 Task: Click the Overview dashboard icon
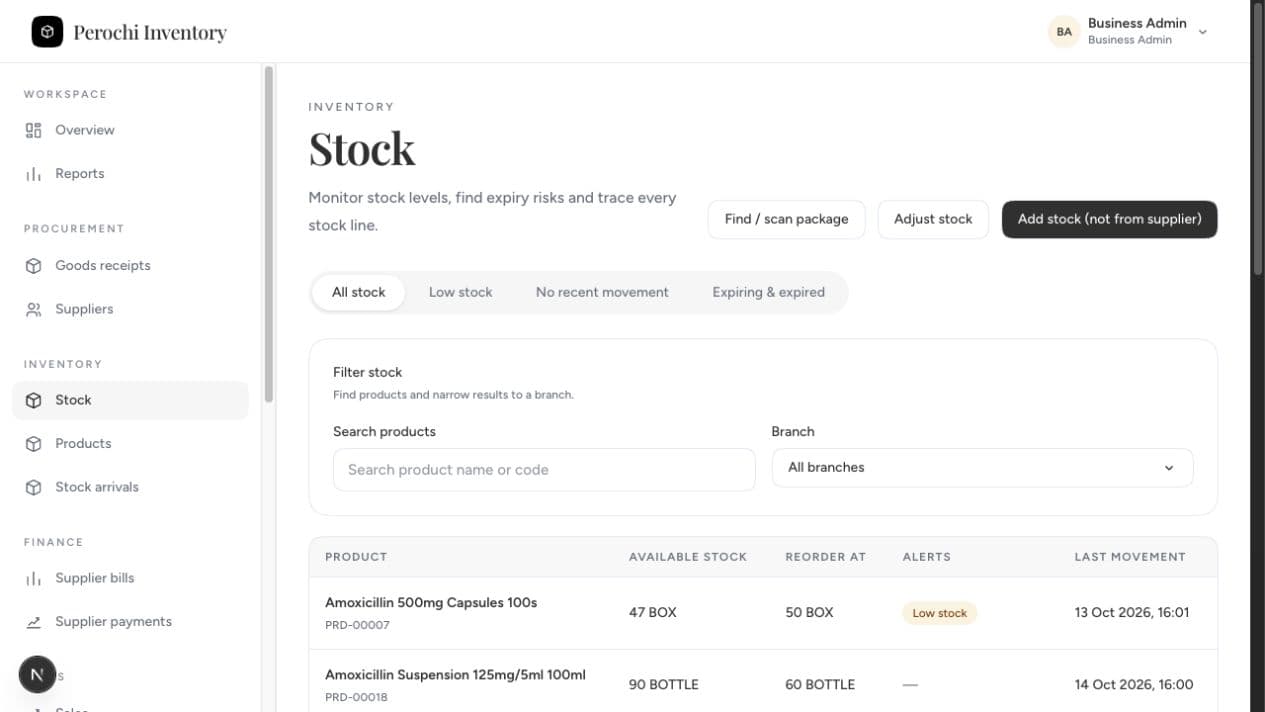[x=34, y=130]
